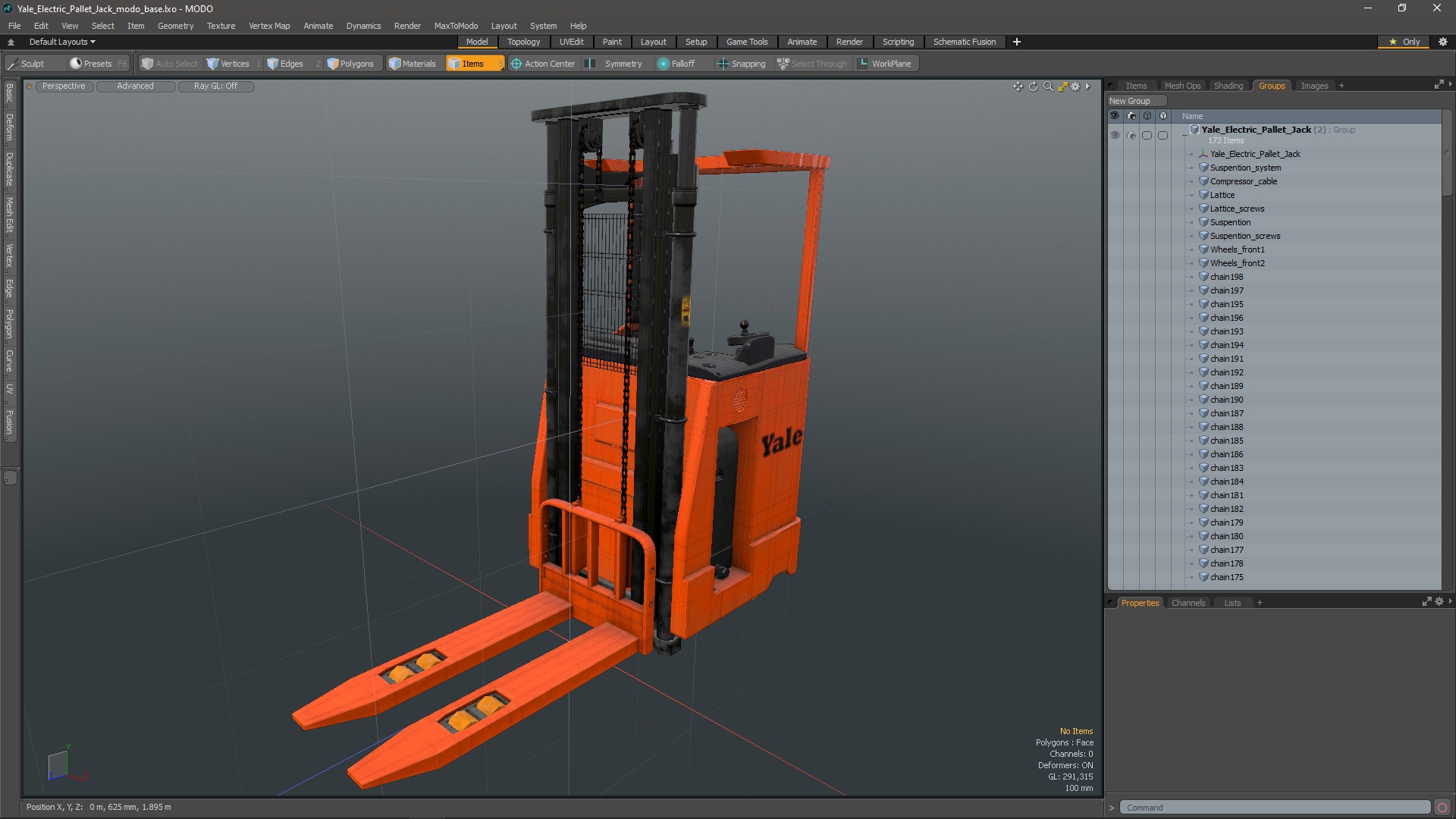Enable Auto Select
The image size is (1456, 819).
(x=169, y=64)
